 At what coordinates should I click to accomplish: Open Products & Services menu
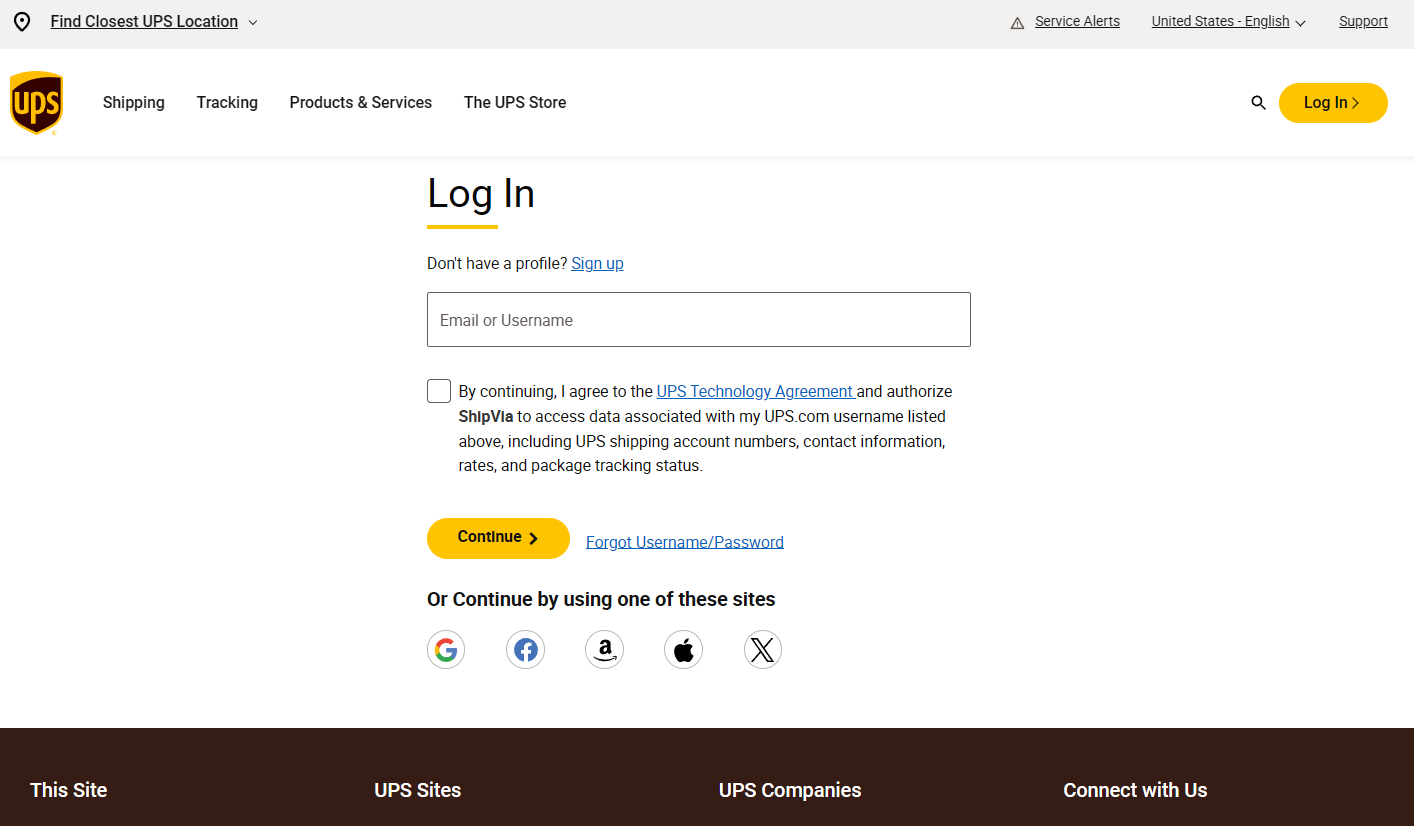[361, 102]
